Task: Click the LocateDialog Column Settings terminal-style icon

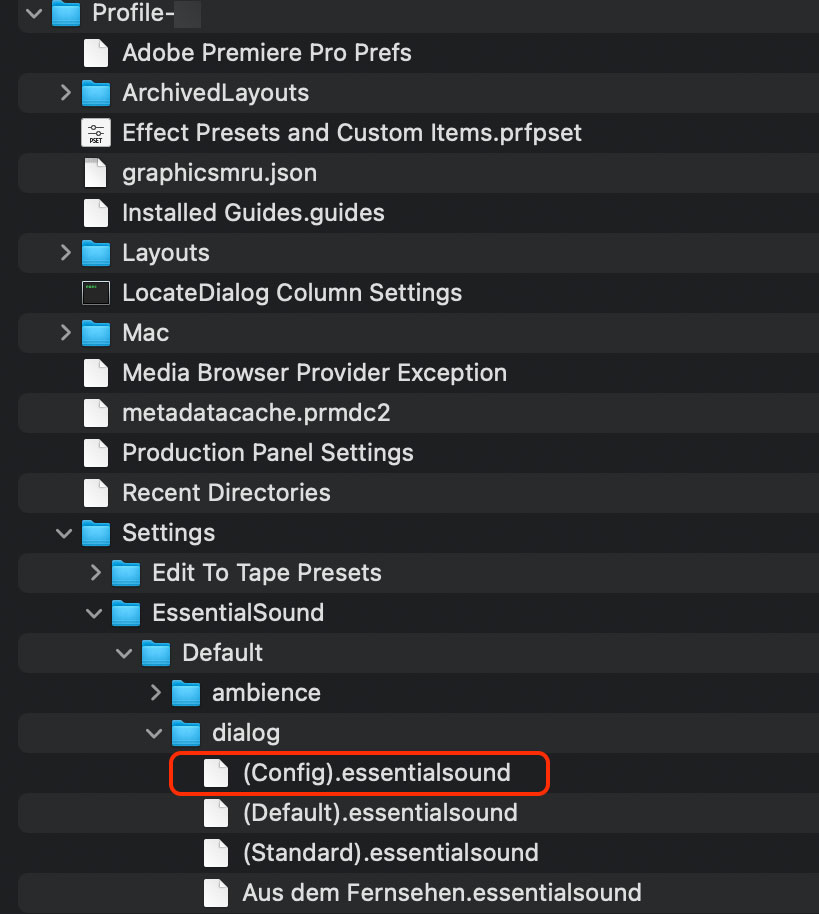Action: (95, 292)
